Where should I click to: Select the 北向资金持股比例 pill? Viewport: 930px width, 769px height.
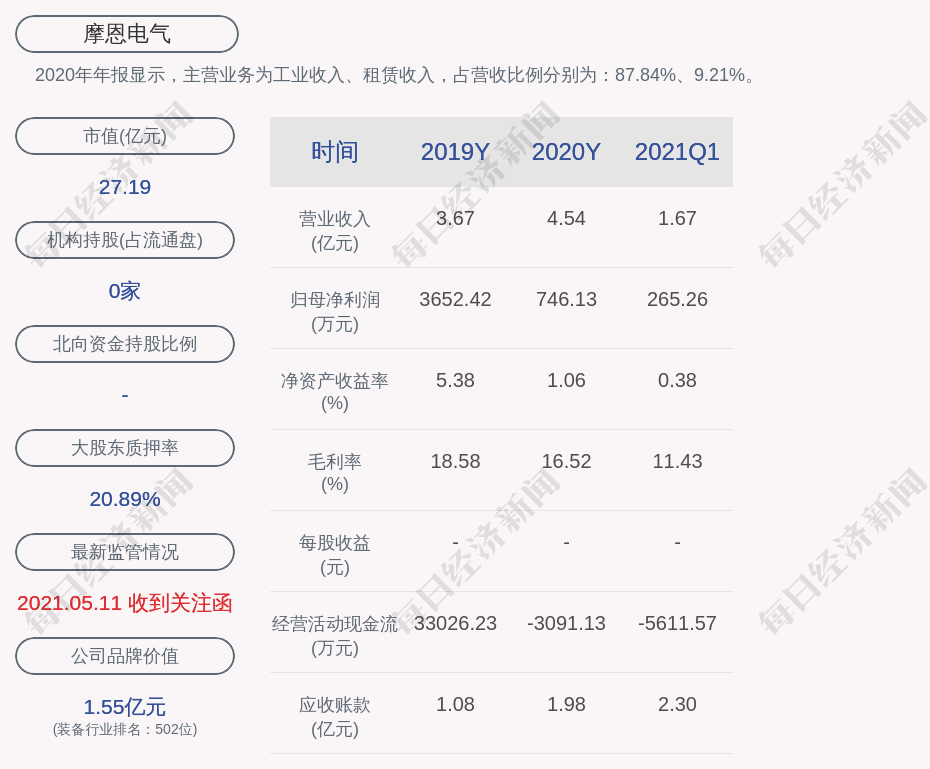point(125,344)
